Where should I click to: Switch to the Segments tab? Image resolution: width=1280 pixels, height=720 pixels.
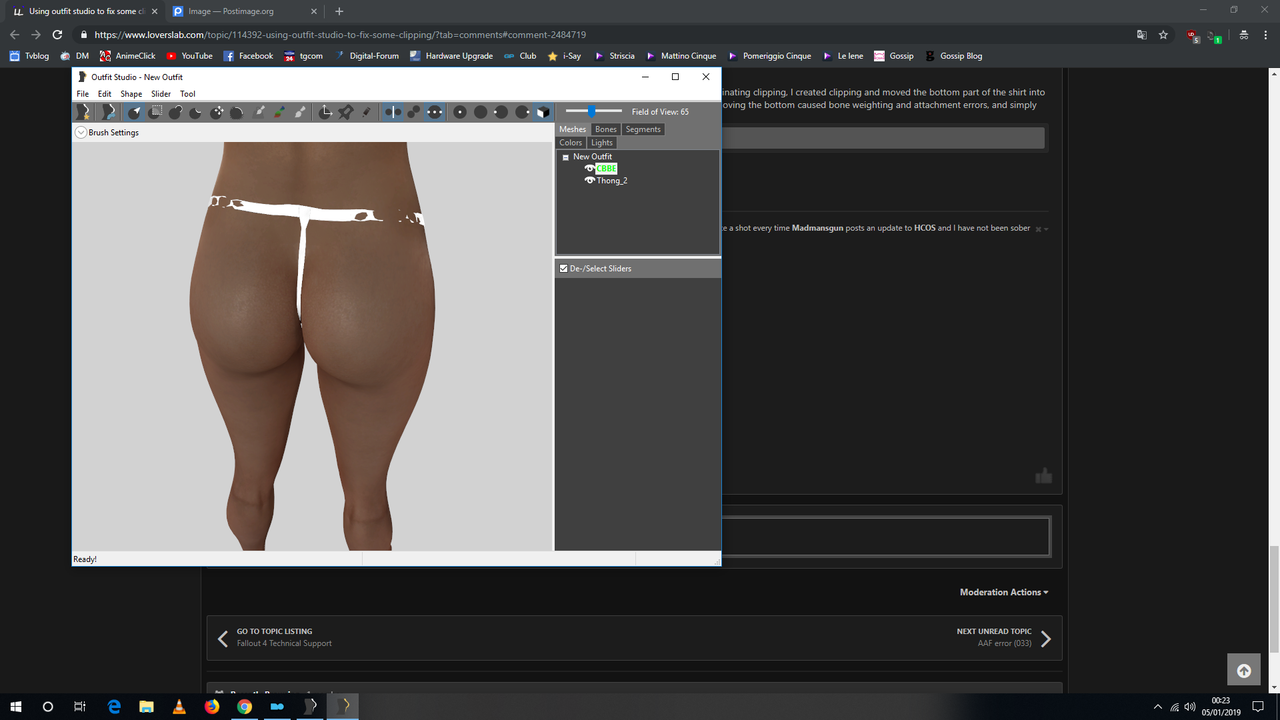643,129
